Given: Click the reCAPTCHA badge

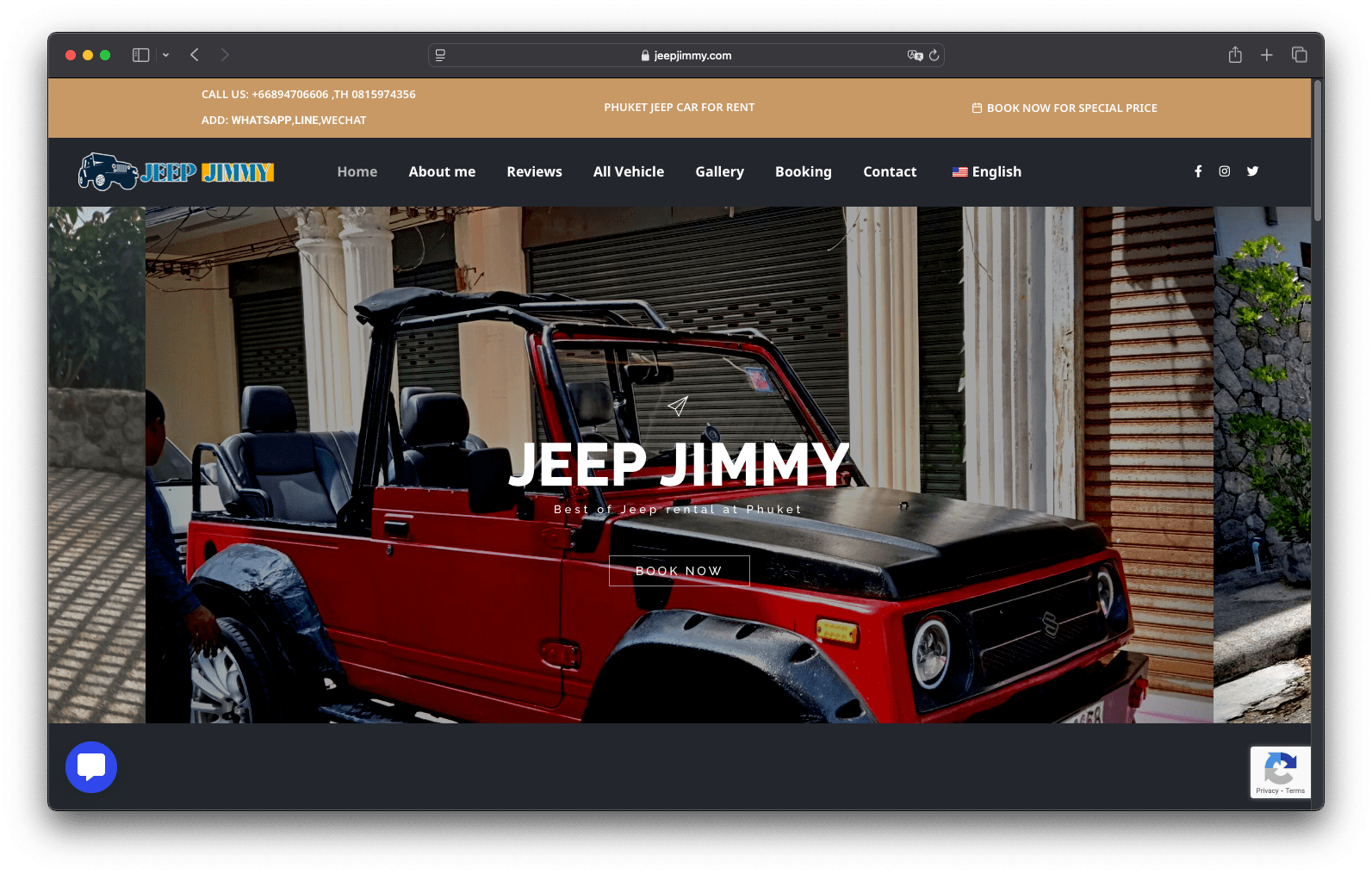Looking at the screenshot, I should pos(1281,772).
